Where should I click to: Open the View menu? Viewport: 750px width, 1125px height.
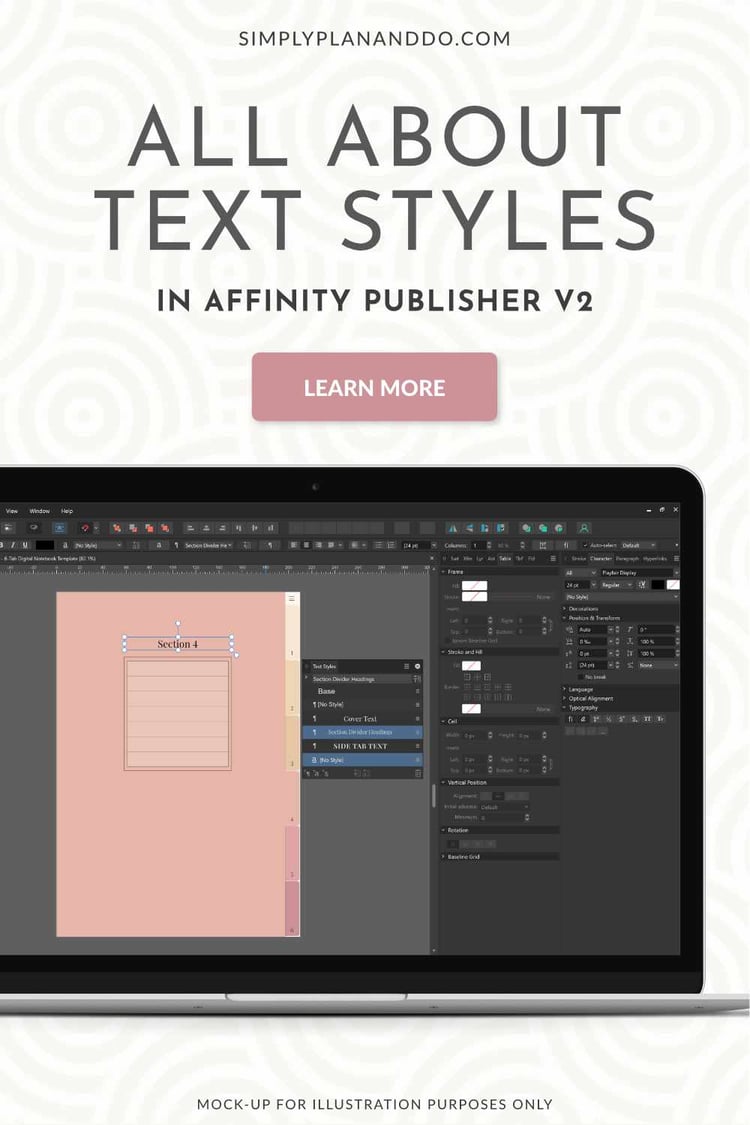click(12, 511)
